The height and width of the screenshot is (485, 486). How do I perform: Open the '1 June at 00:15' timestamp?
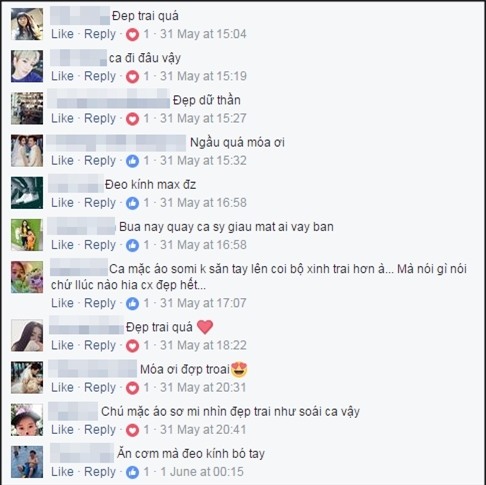click(x=202, y=472)
